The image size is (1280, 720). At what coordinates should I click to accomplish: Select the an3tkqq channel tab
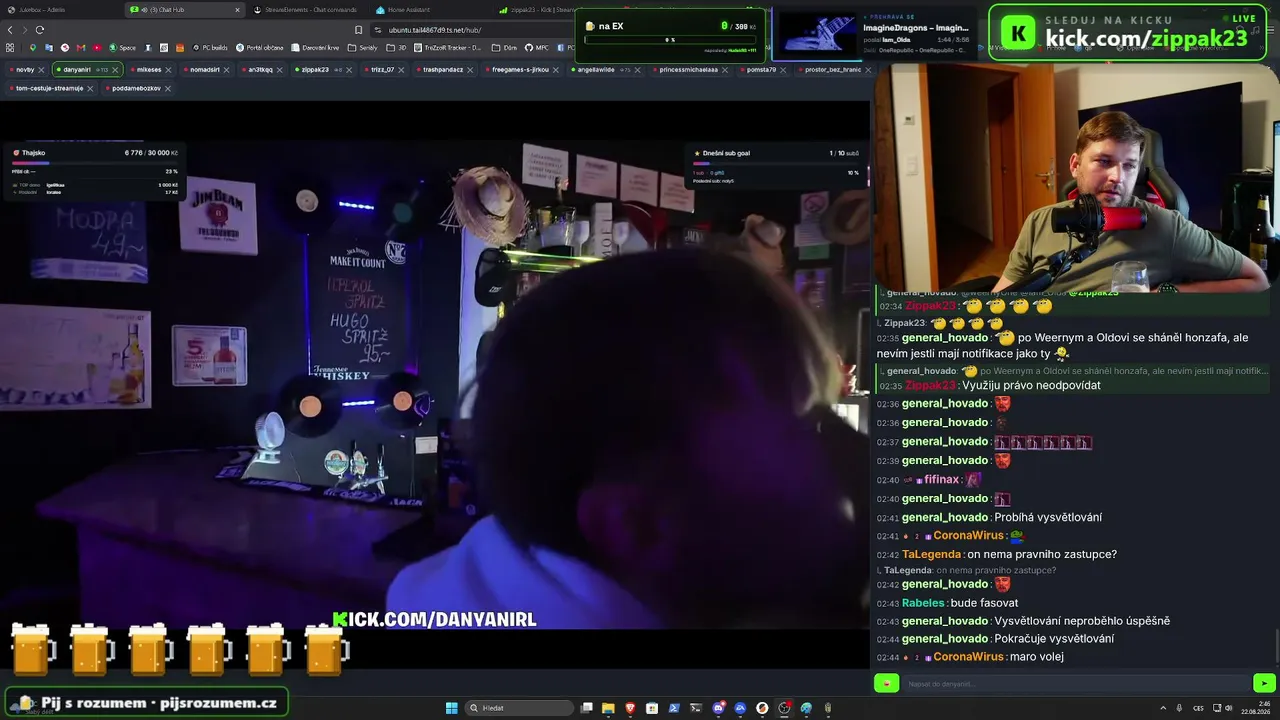[x=261, y=70]
